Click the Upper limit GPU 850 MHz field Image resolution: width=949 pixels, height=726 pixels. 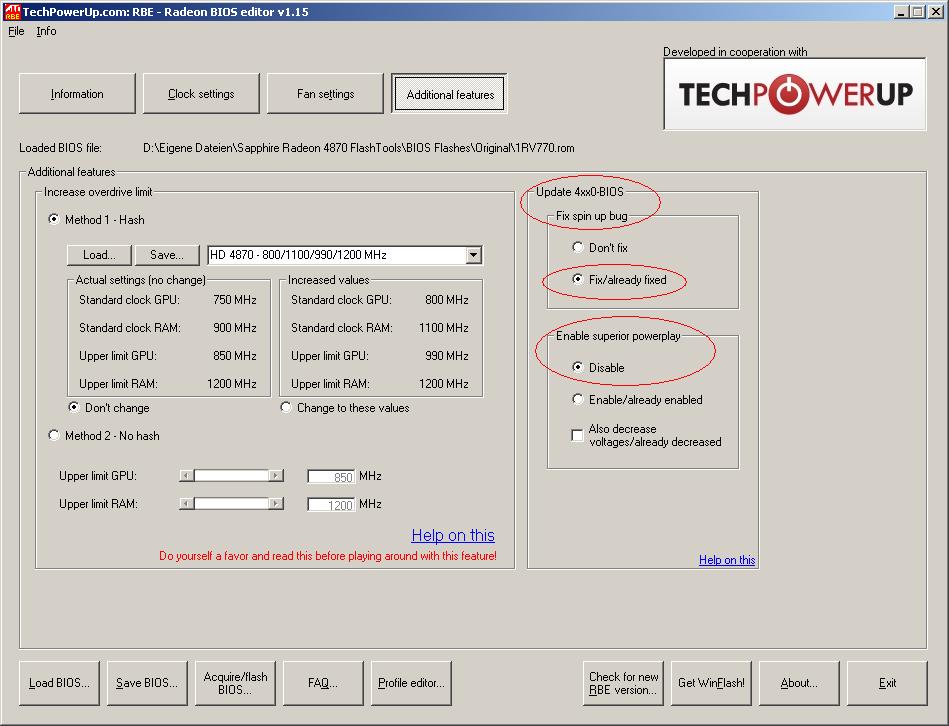click(x=331, y=477)
